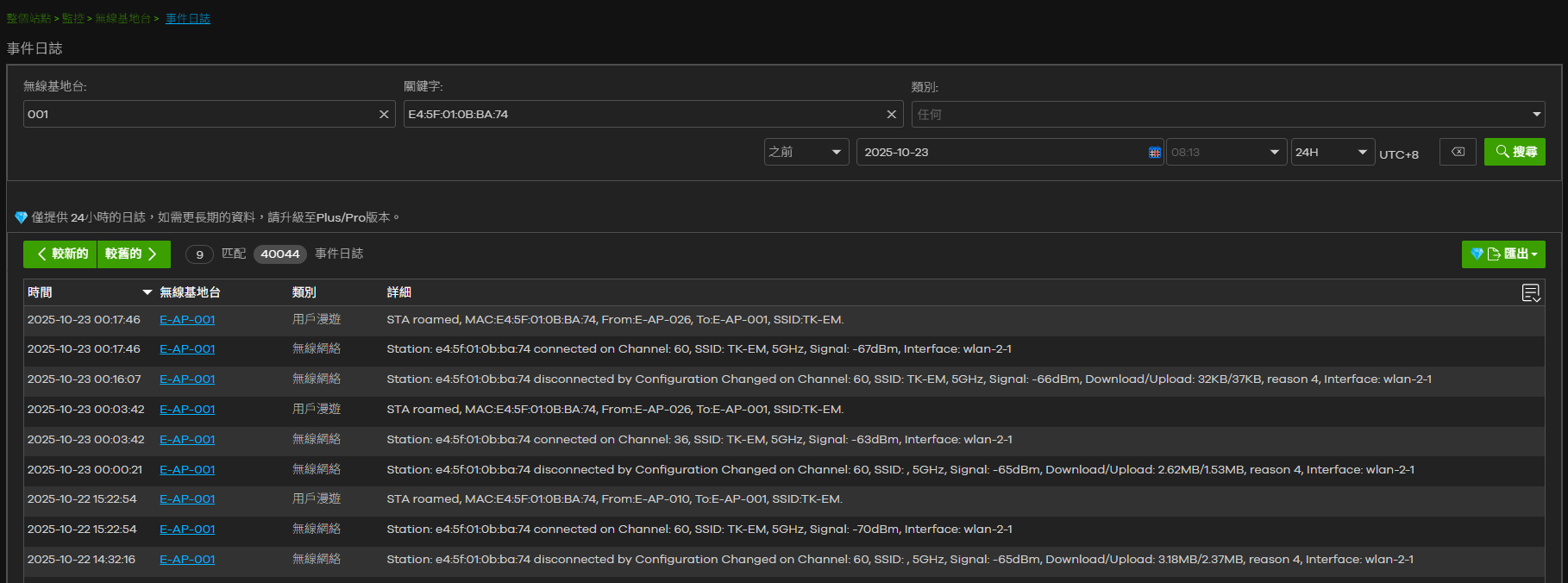Viewport: 1568px width, 583px height.
Task: Open the column settings list icon
Action: [x=1531, y=293]
